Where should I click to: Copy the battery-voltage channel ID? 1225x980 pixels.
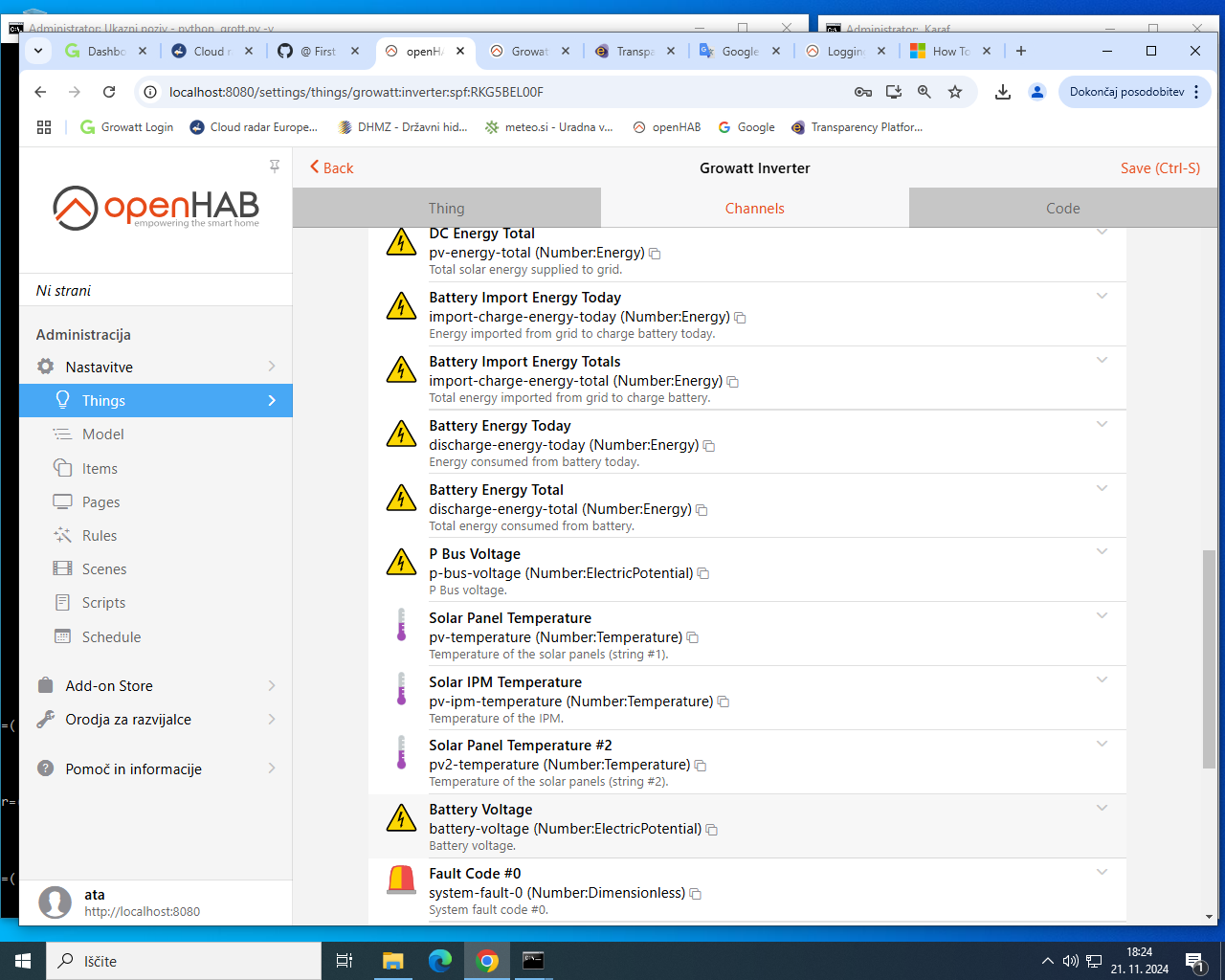click(712, 830)
